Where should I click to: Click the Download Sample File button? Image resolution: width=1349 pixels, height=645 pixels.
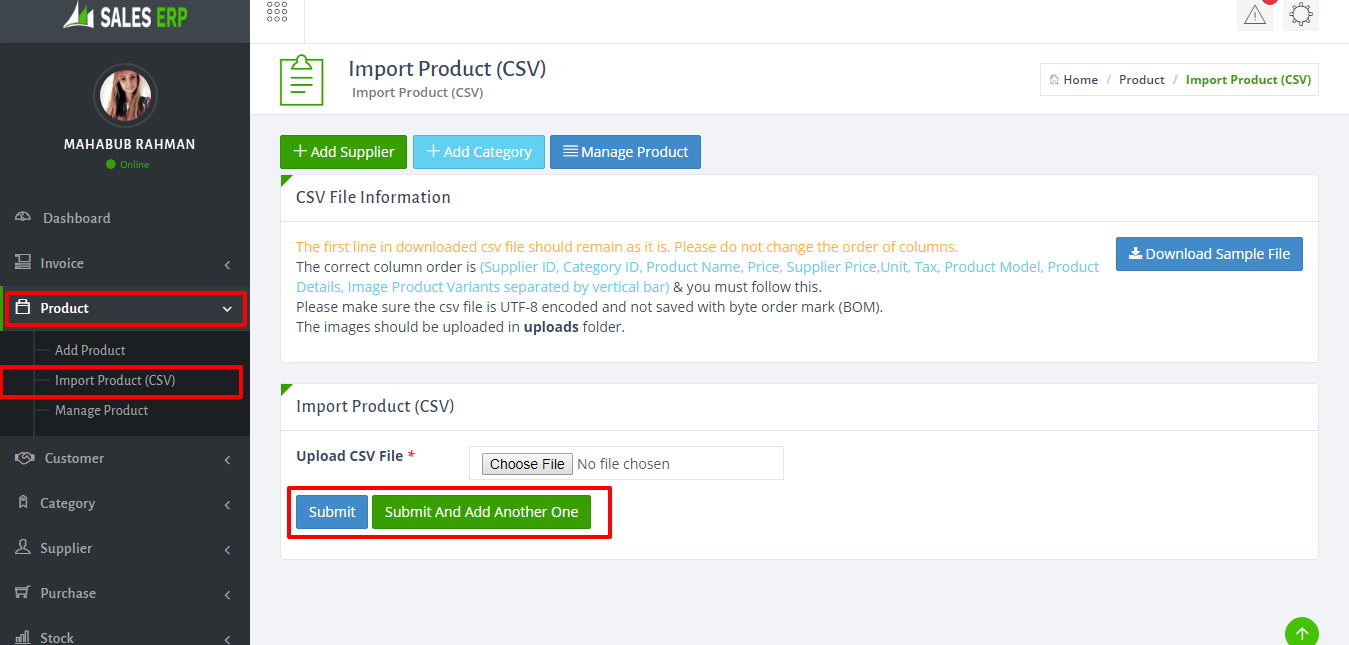point(1209,254)
